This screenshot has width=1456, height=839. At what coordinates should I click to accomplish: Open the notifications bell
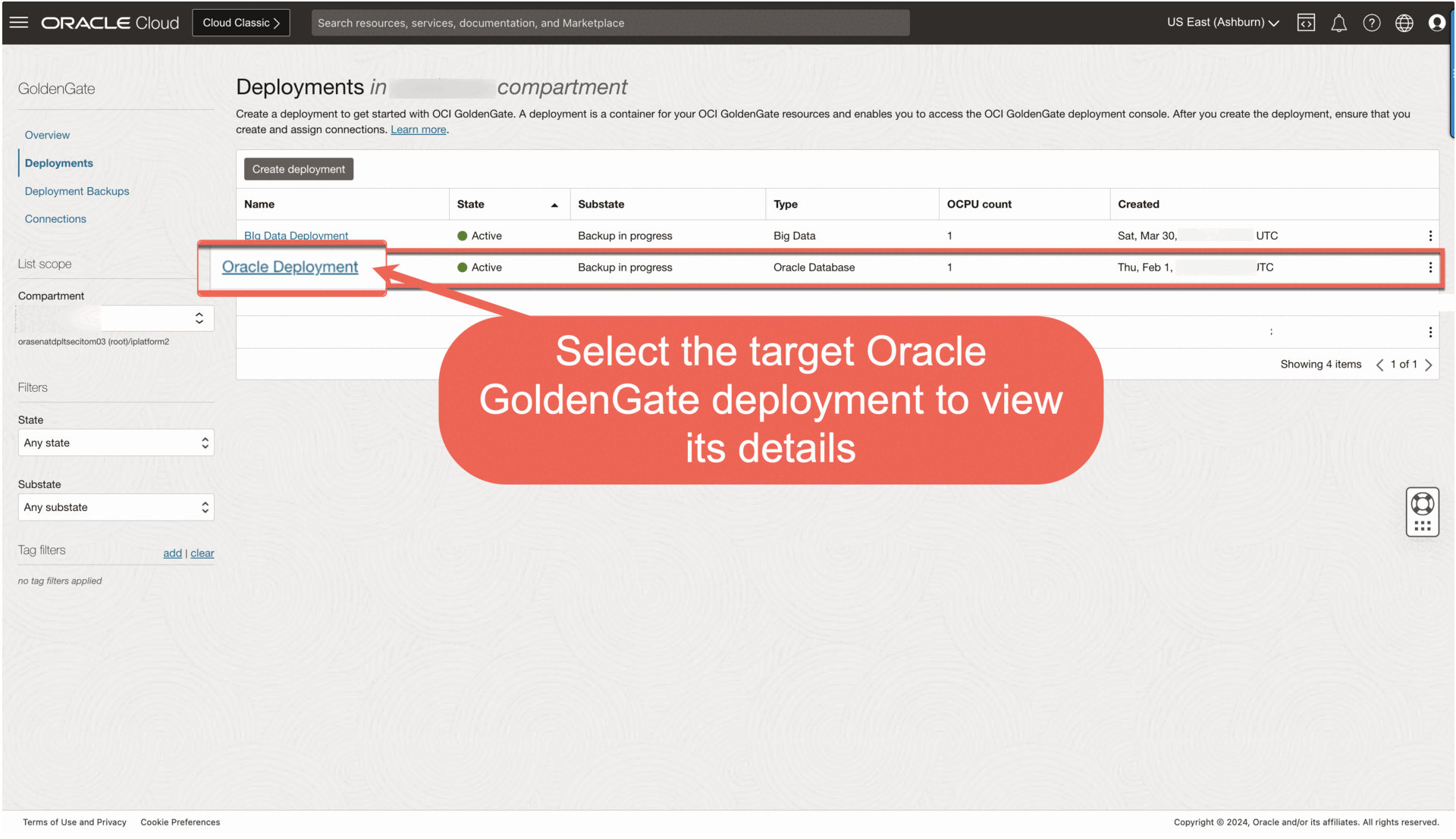1338,23
